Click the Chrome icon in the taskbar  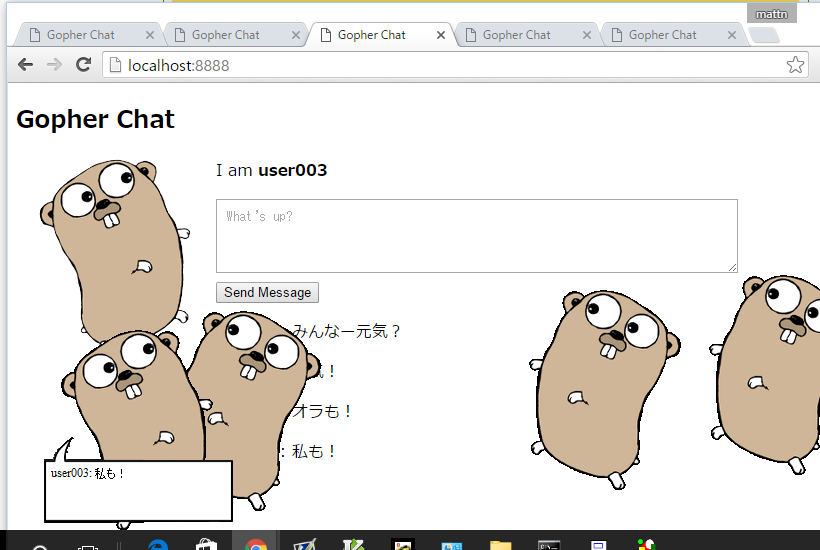pos(256,544)
